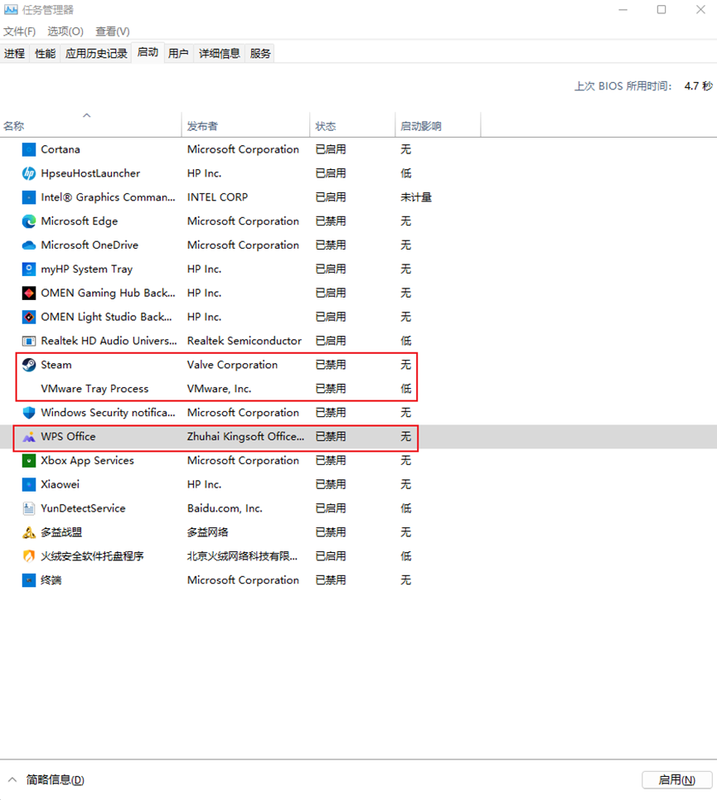Select the OMEN Gaming Hub icon
The width and height of the screenshot is (717, 800).
[29, 293]
